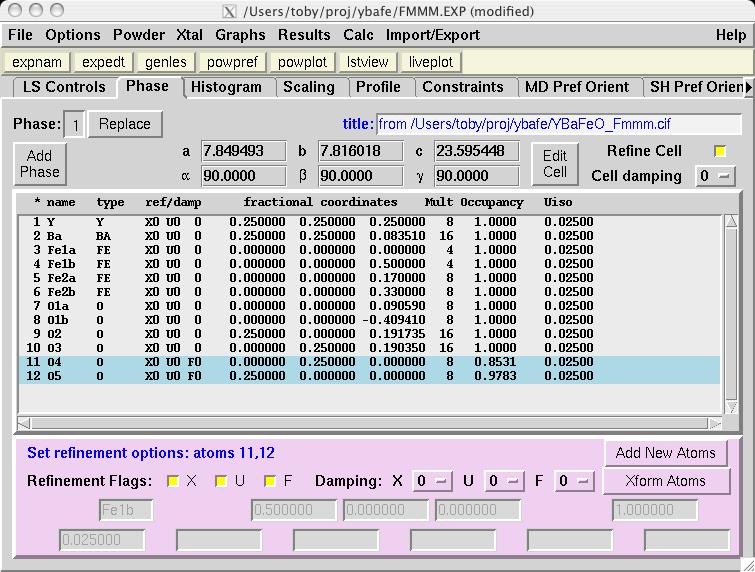Click the Add Phase button
755x572 pixels.
[x=39, y=164]
